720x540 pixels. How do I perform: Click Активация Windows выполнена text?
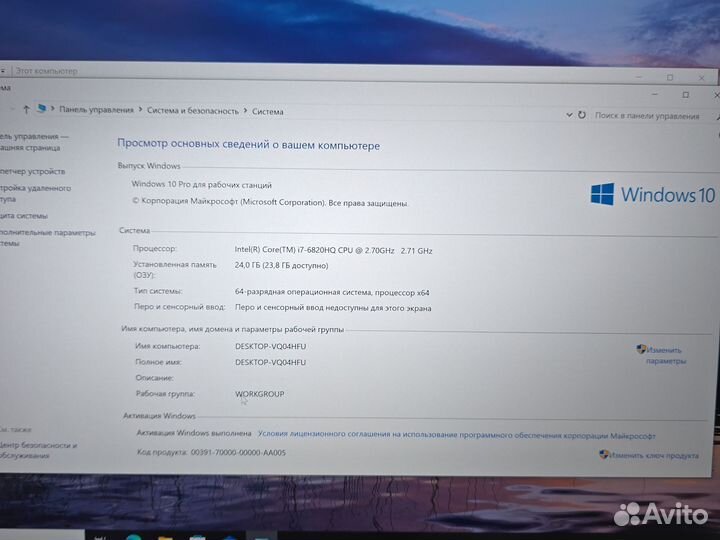pos(194,433)
